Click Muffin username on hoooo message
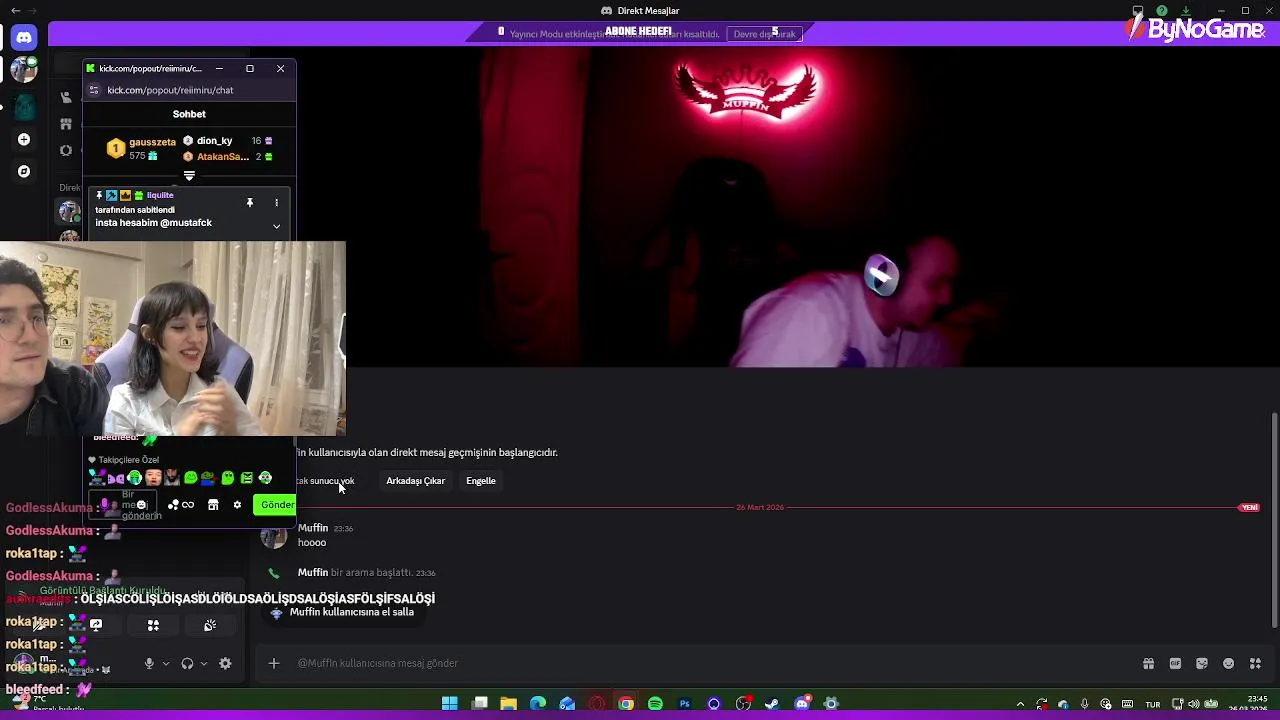Image resolution: width=1280 pixels, height=720 pixels. [313, 528]
